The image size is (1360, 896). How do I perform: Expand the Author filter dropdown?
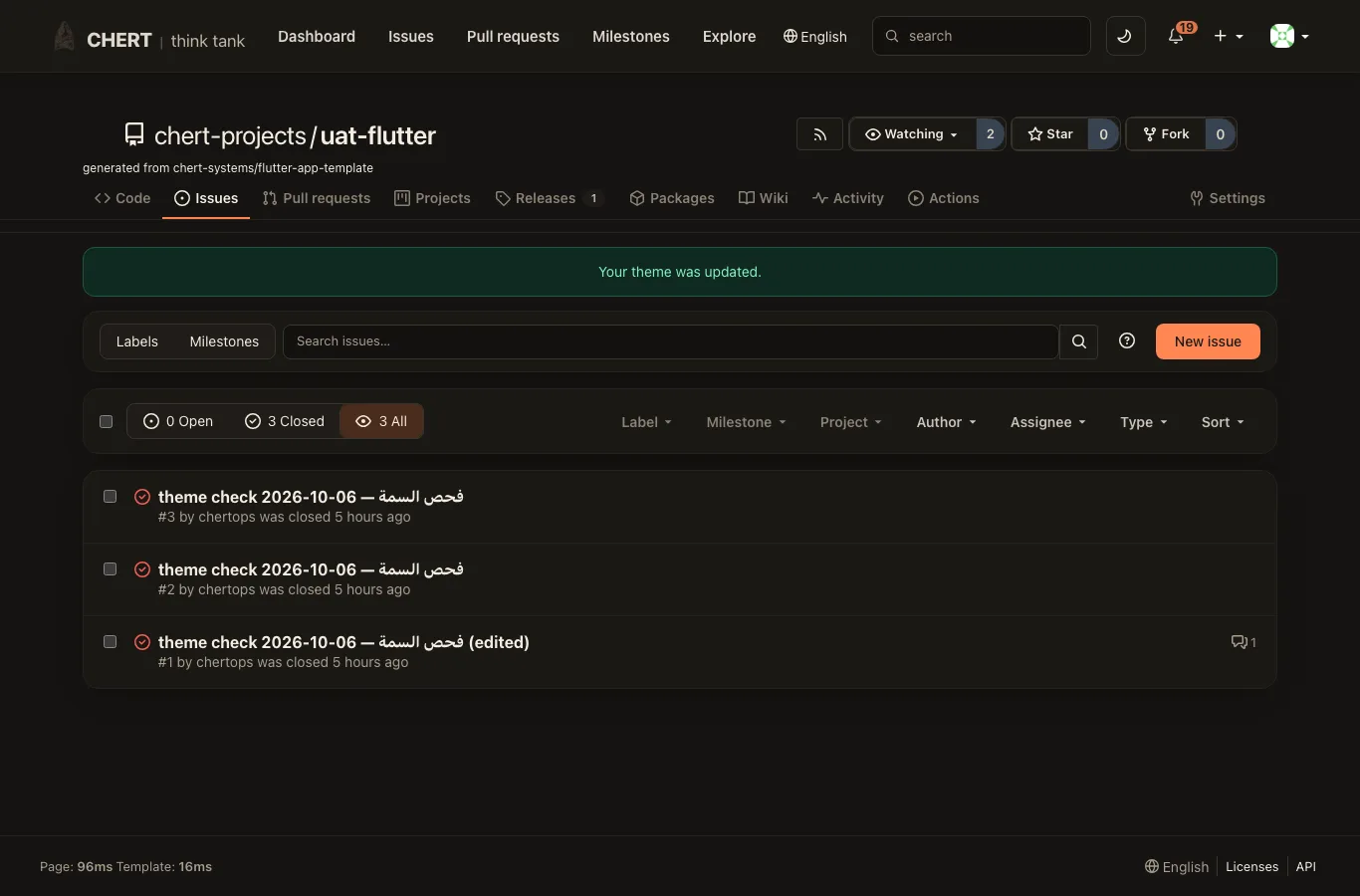point(946,422)
